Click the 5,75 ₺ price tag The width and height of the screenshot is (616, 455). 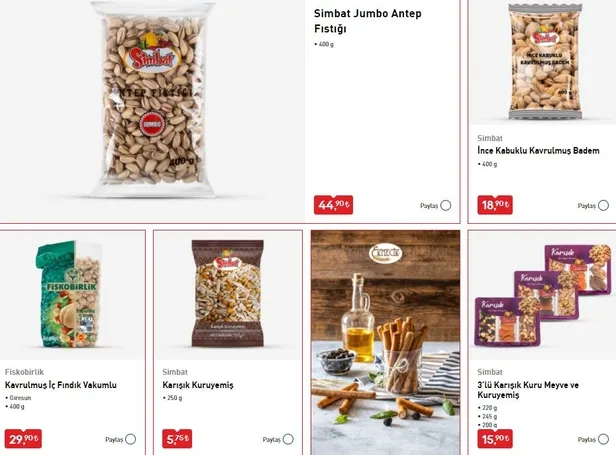(177, 438)
